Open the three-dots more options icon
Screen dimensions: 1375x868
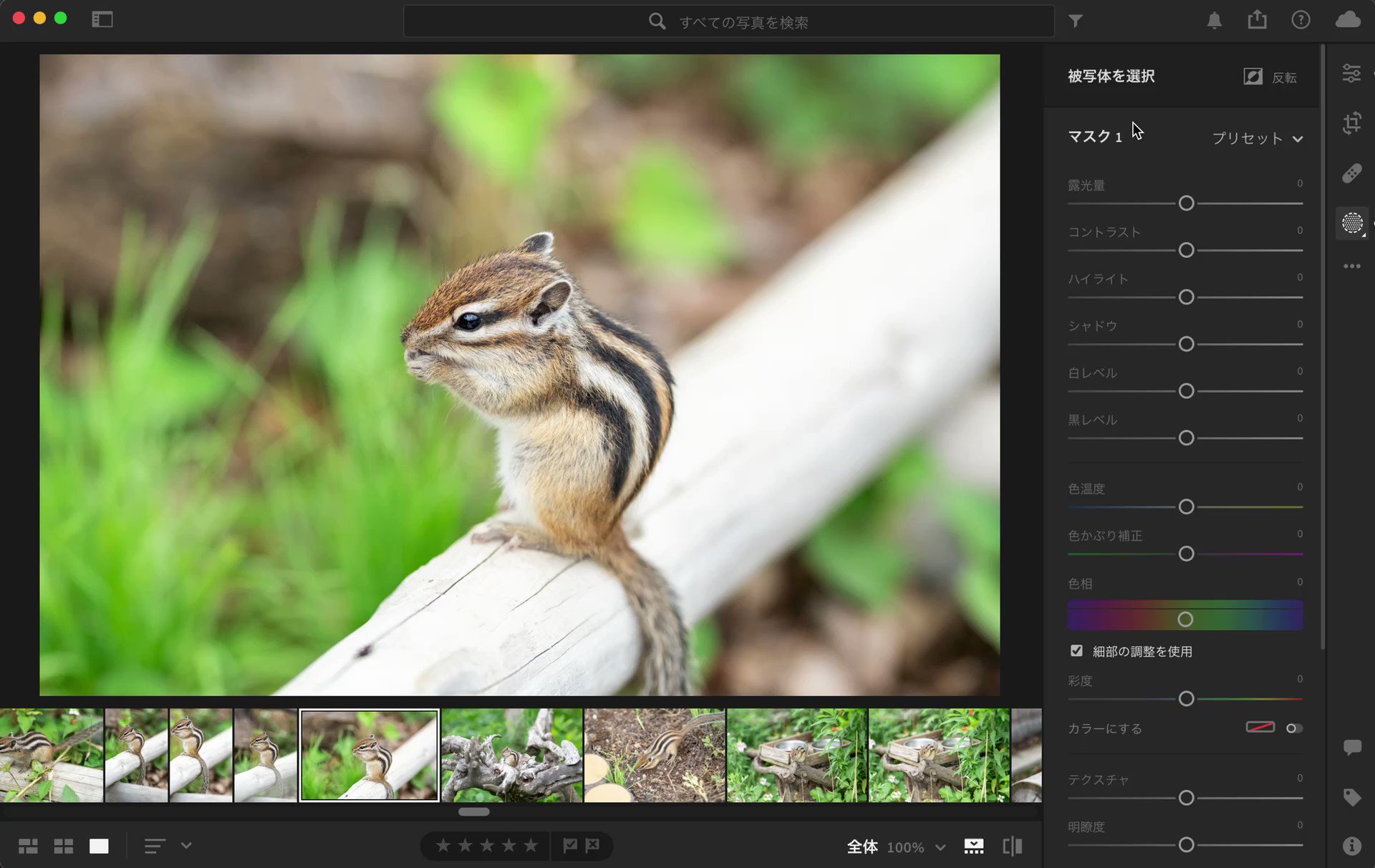click(x=1352, y=266)
